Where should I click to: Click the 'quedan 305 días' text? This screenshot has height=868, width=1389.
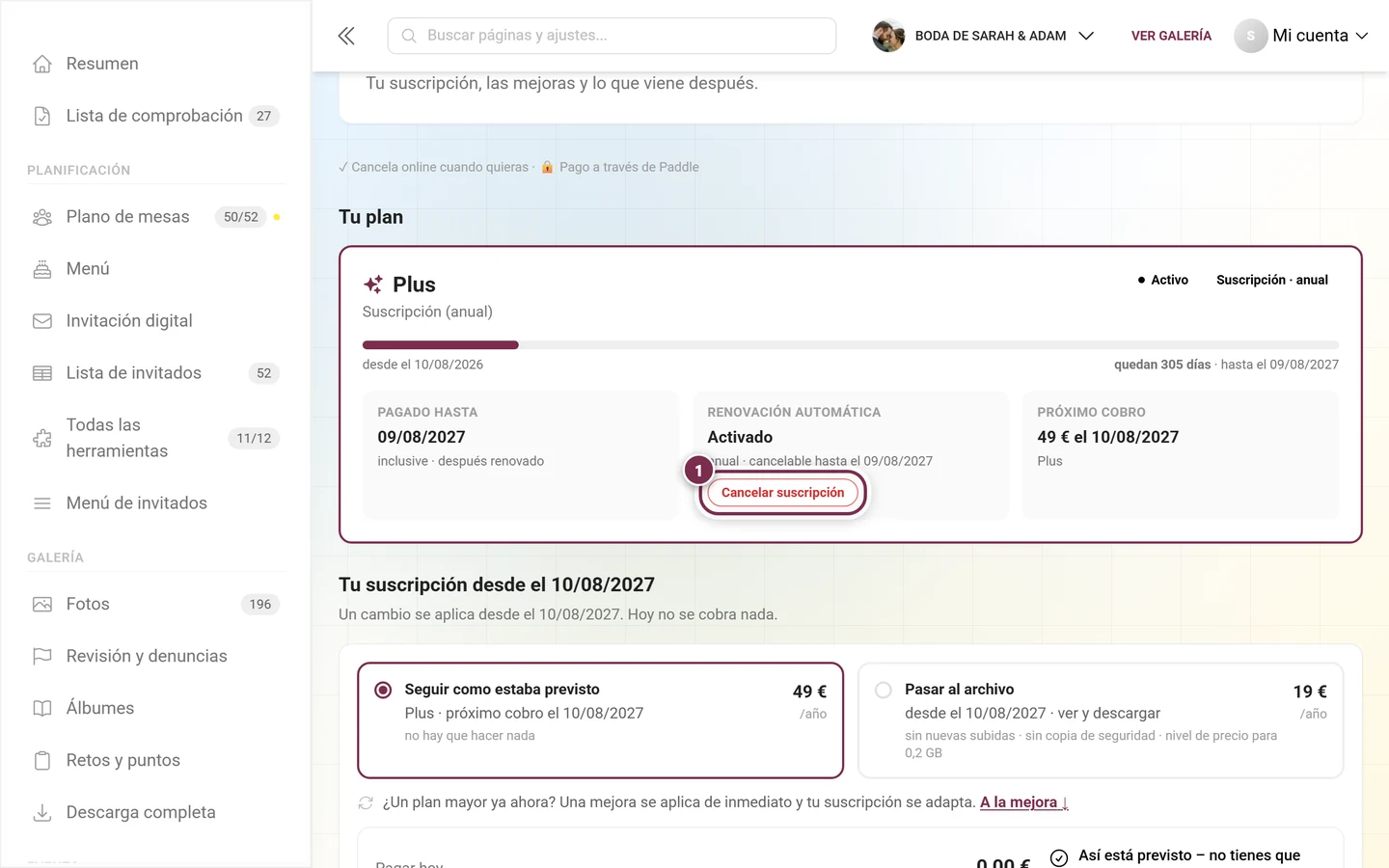(x=1162, y=365)
